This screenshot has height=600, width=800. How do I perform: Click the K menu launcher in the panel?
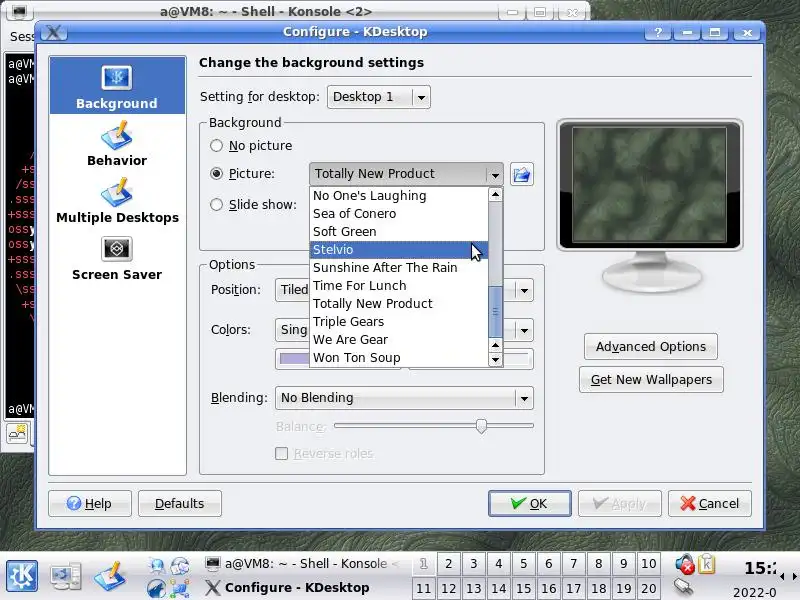(x=22, y=576)
